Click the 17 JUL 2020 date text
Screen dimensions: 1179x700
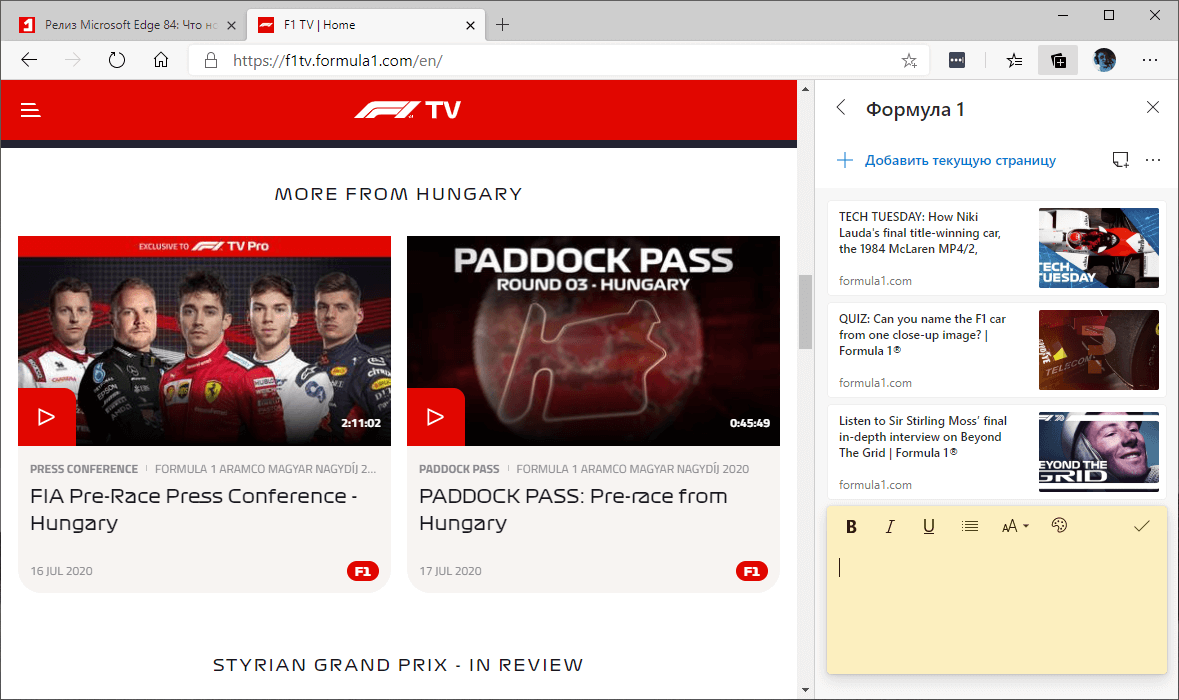[x=450, y=571]
